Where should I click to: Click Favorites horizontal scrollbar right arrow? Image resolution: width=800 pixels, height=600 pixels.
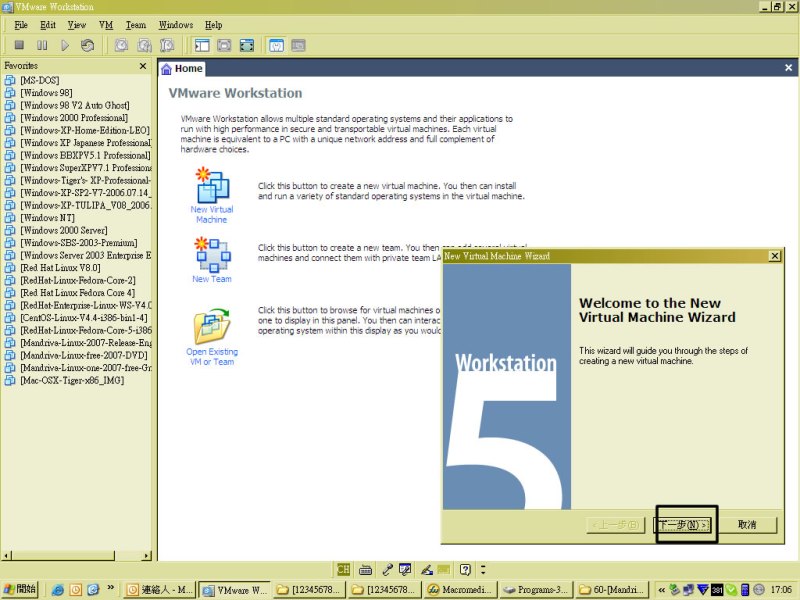(147, 555)
